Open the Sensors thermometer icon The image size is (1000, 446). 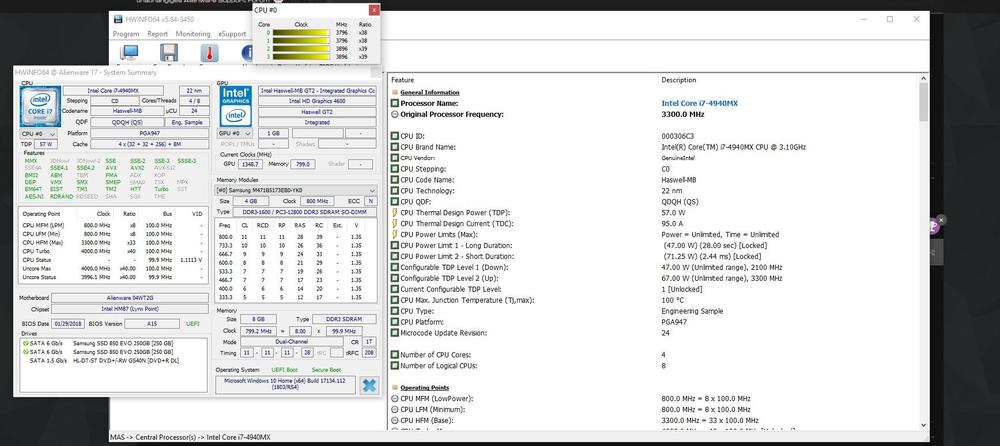pos(208,52)
